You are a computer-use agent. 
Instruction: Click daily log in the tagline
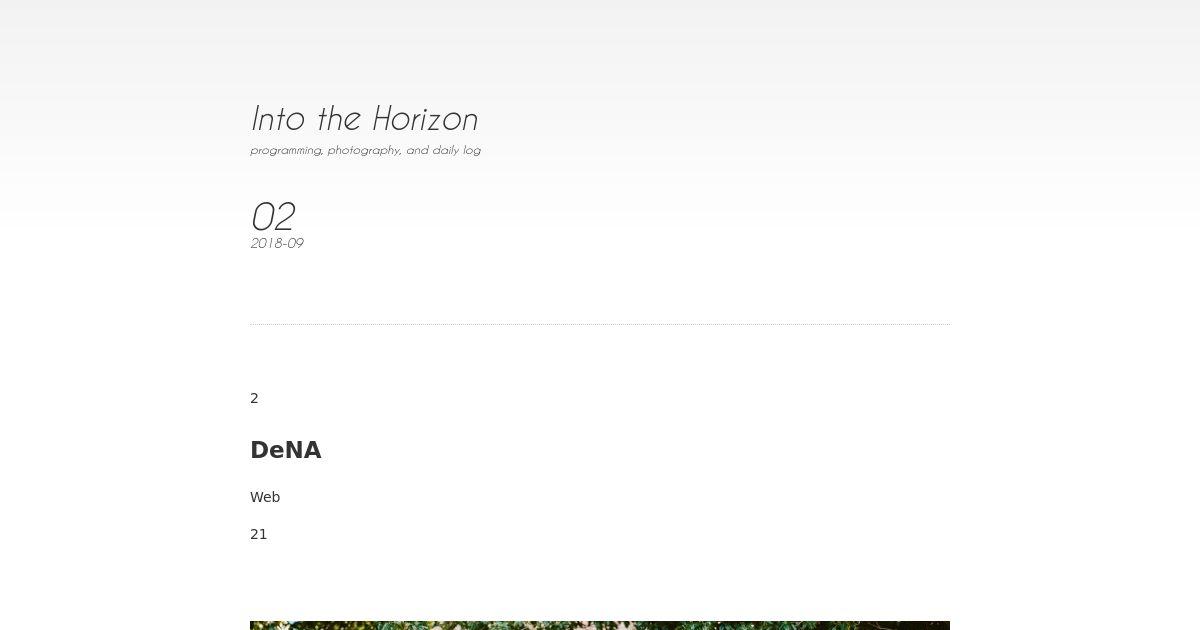456,150
